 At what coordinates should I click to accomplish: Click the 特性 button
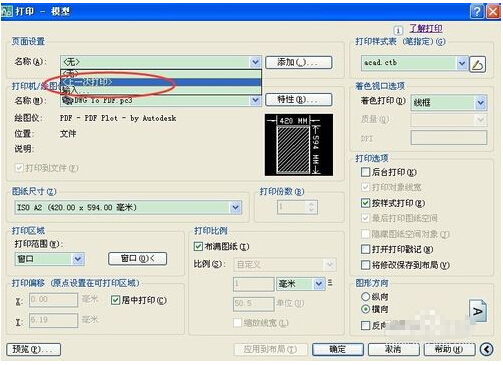coord(299,99)
